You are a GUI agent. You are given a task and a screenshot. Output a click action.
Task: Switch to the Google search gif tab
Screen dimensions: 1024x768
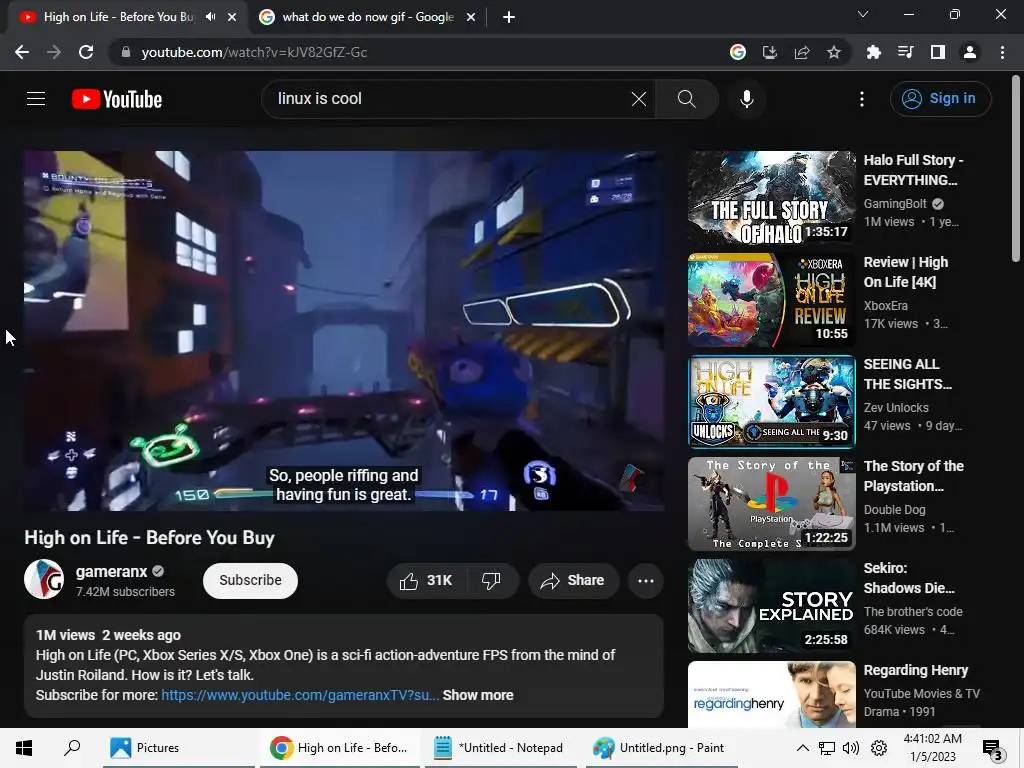pos(368,17)
